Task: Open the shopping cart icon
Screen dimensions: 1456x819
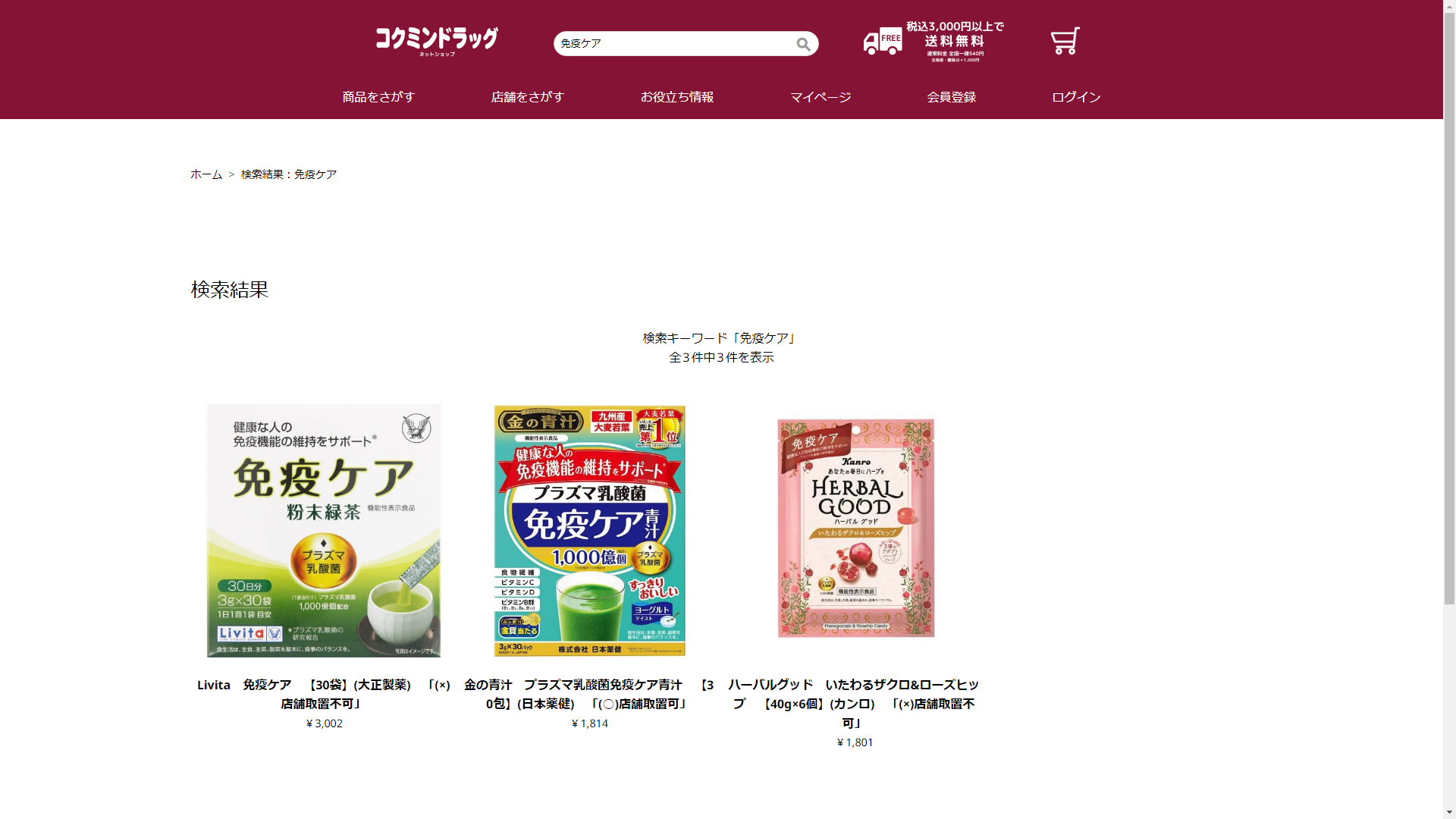Action: click(x=1065, y=41)
